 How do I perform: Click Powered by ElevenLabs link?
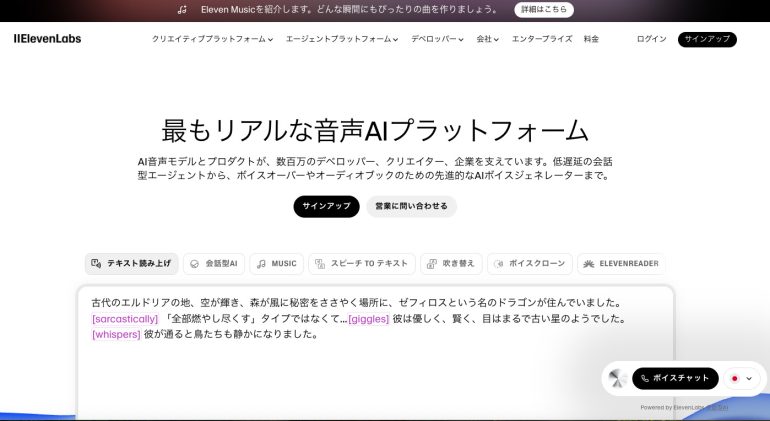click(684, 407)
